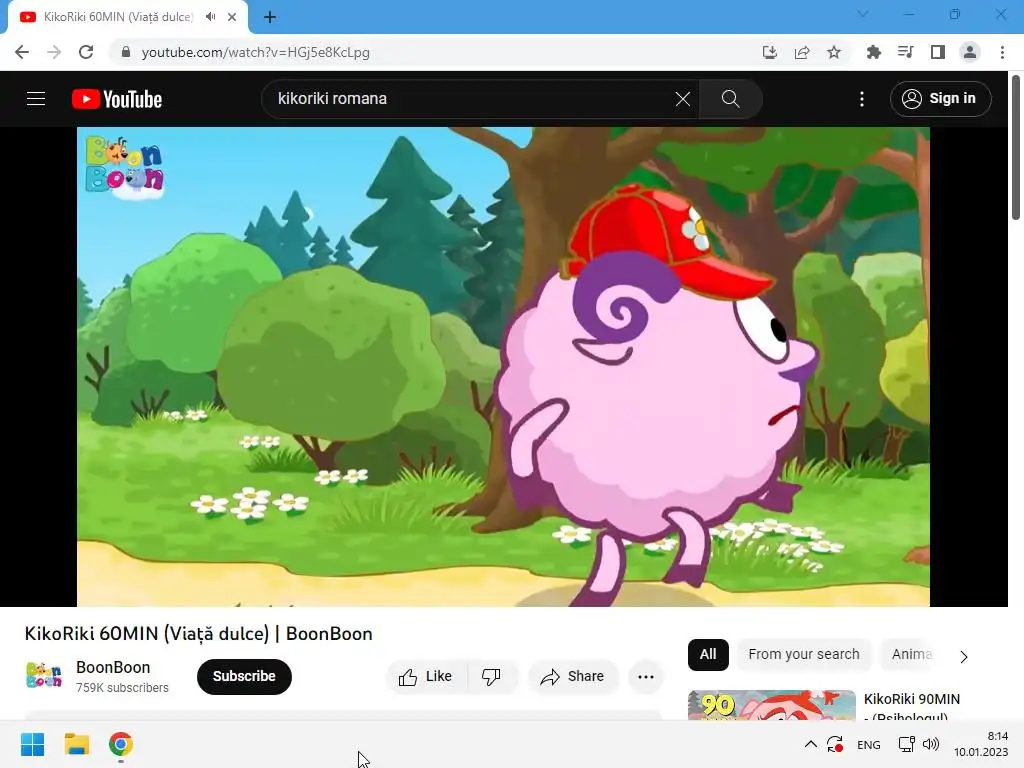
Task: Click the BoonBoon watermark in video
Action: pyautogui.click(x=124, y=167)
